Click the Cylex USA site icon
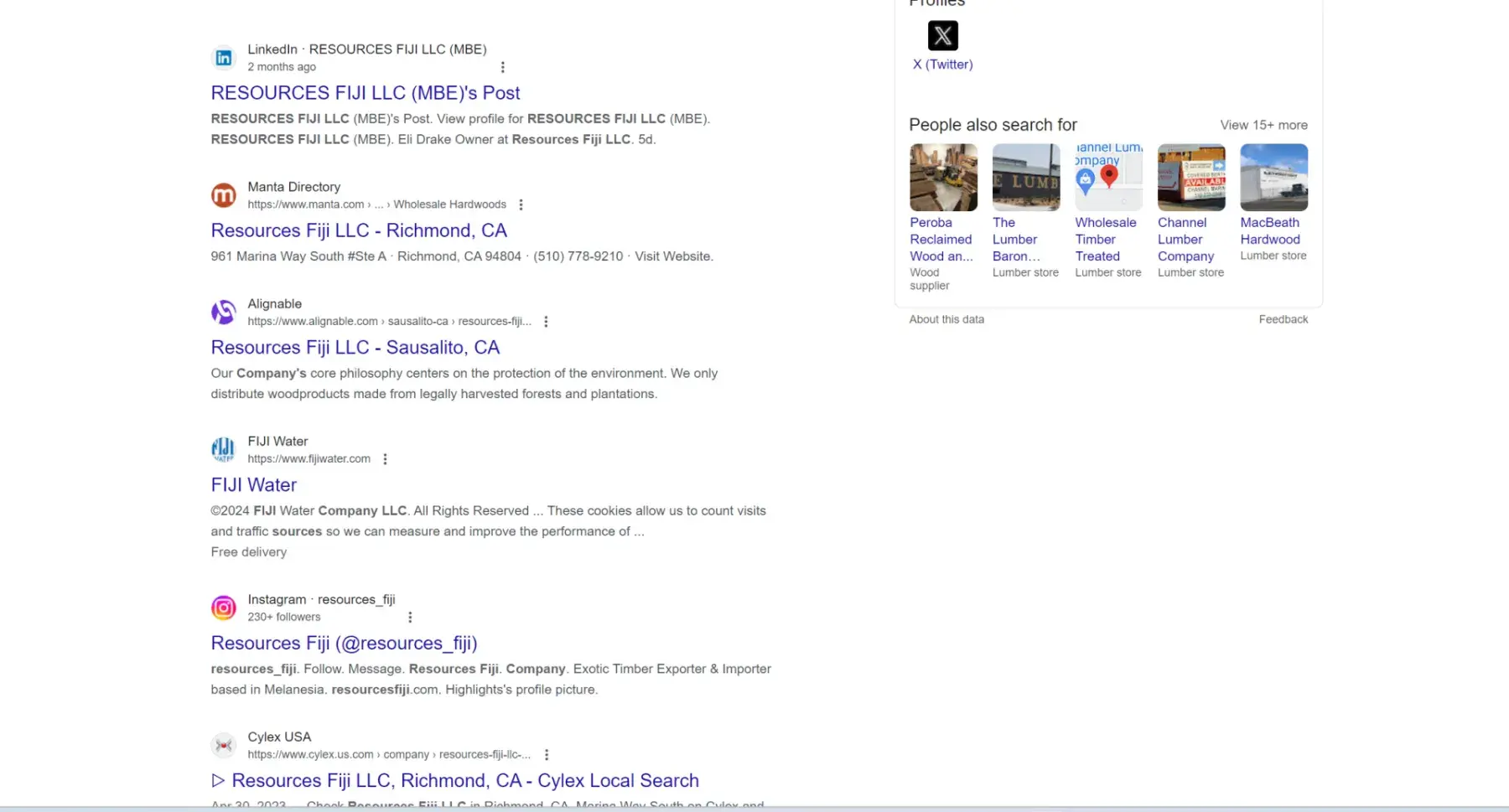Screen dimensions: 1509x812 tap(223, 745)
